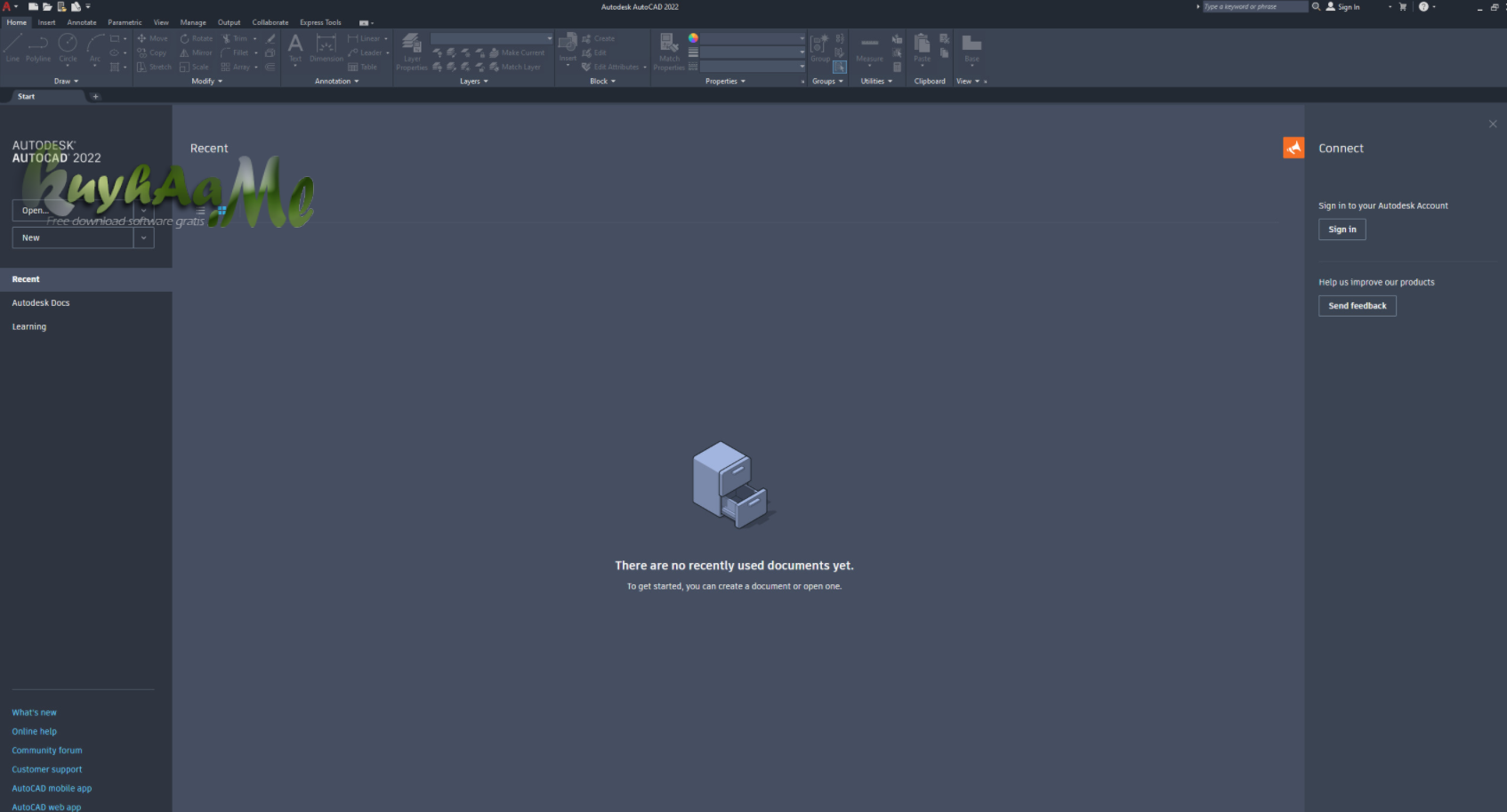This screenshot has width=1507, height=812.
Task: Click the Scale modify tool
Action: pos(195,67)
